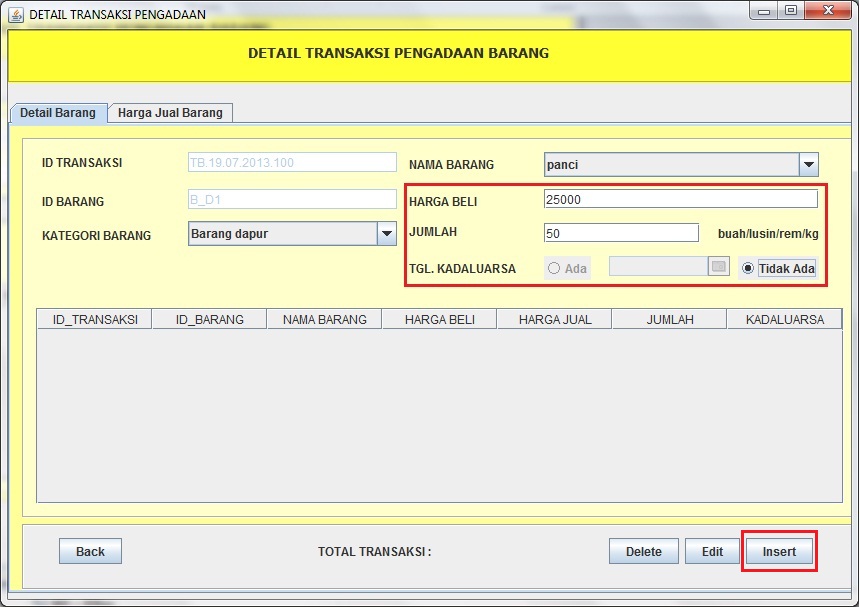The height and width of the screenshot is (608, 860).
Task: Click the Edit button
Action: [712, 551]
